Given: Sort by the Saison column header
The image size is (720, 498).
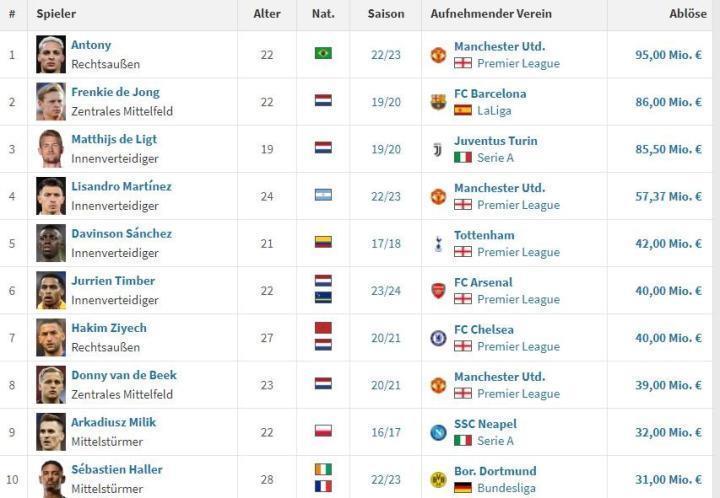Looking at the screenshot, I should pos(386,14).
